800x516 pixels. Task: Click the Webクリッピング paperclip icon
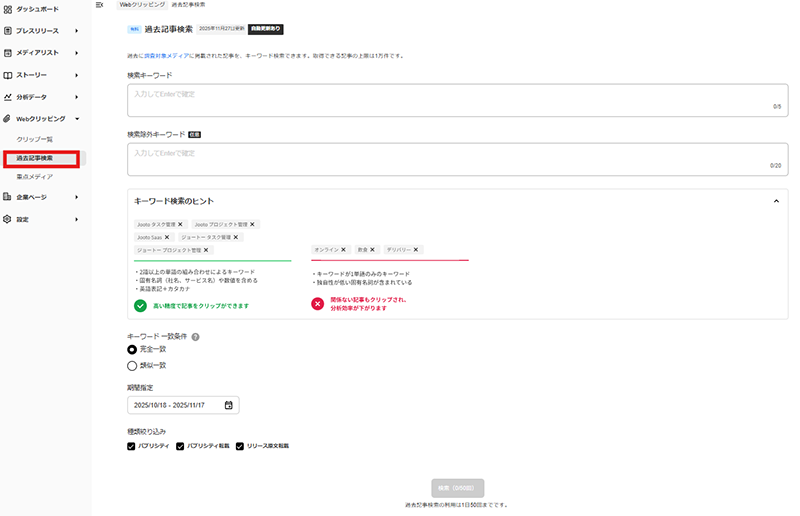coord(7,119)
